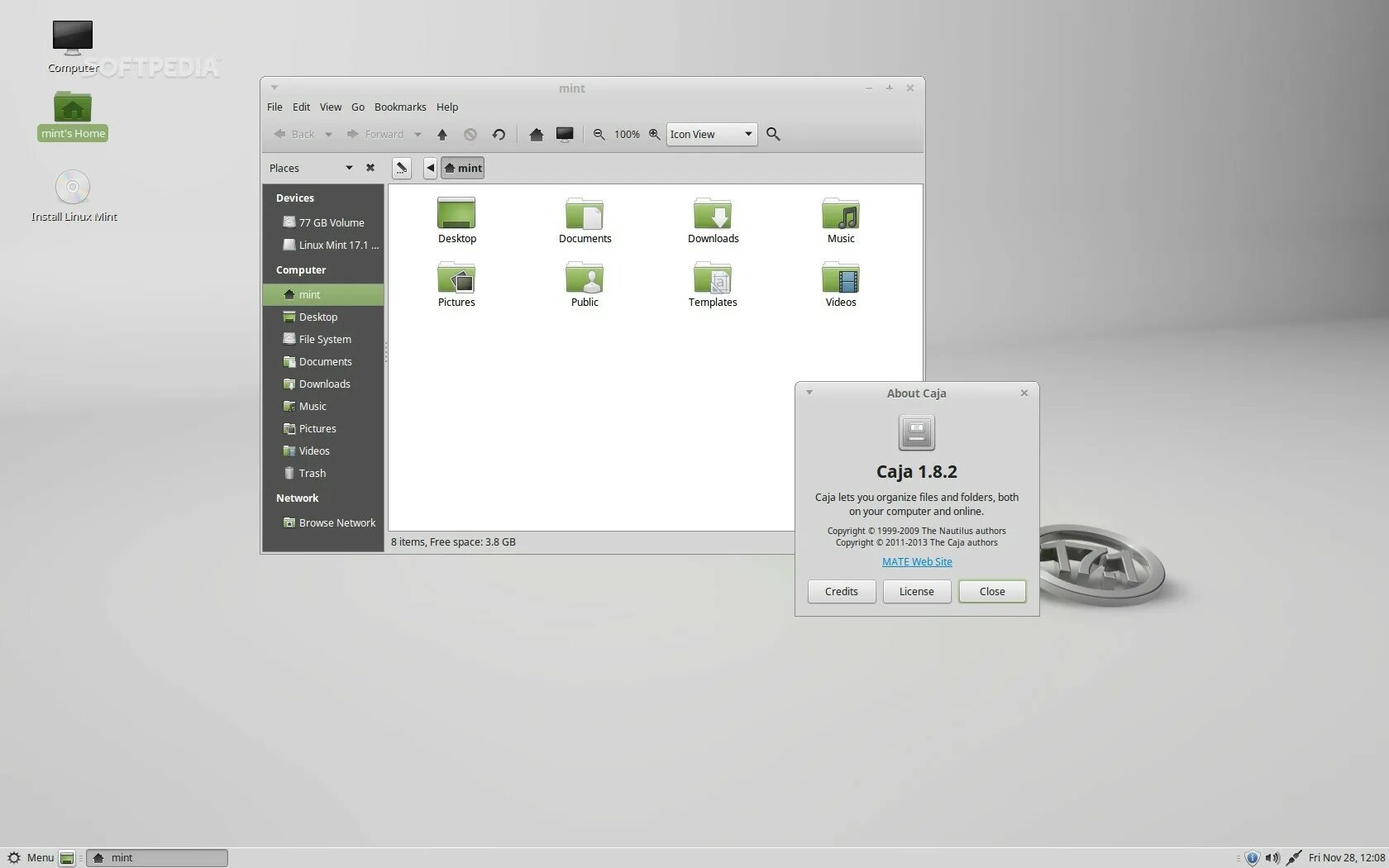Click the Credits button
This screenshot has width=1389, height=868.
pos(842,591)
